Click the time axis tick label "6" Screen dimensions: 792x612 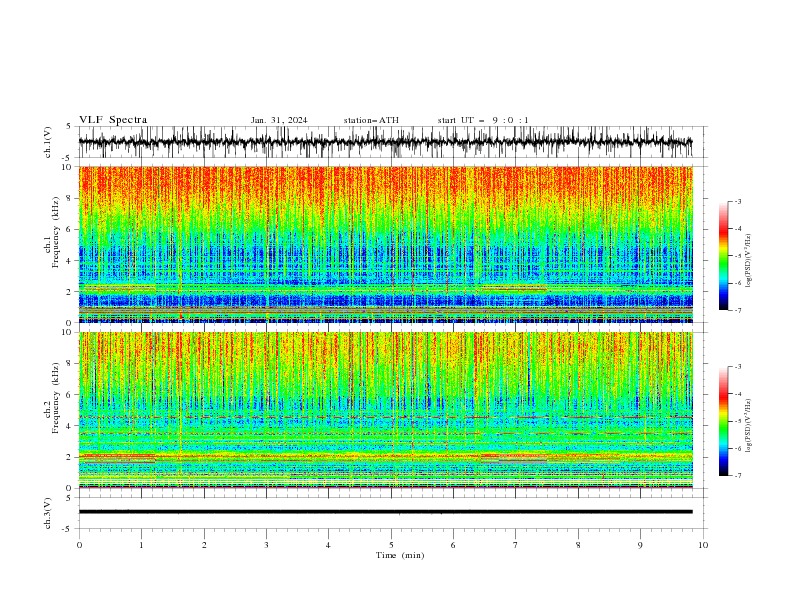[x=453, y=545]
